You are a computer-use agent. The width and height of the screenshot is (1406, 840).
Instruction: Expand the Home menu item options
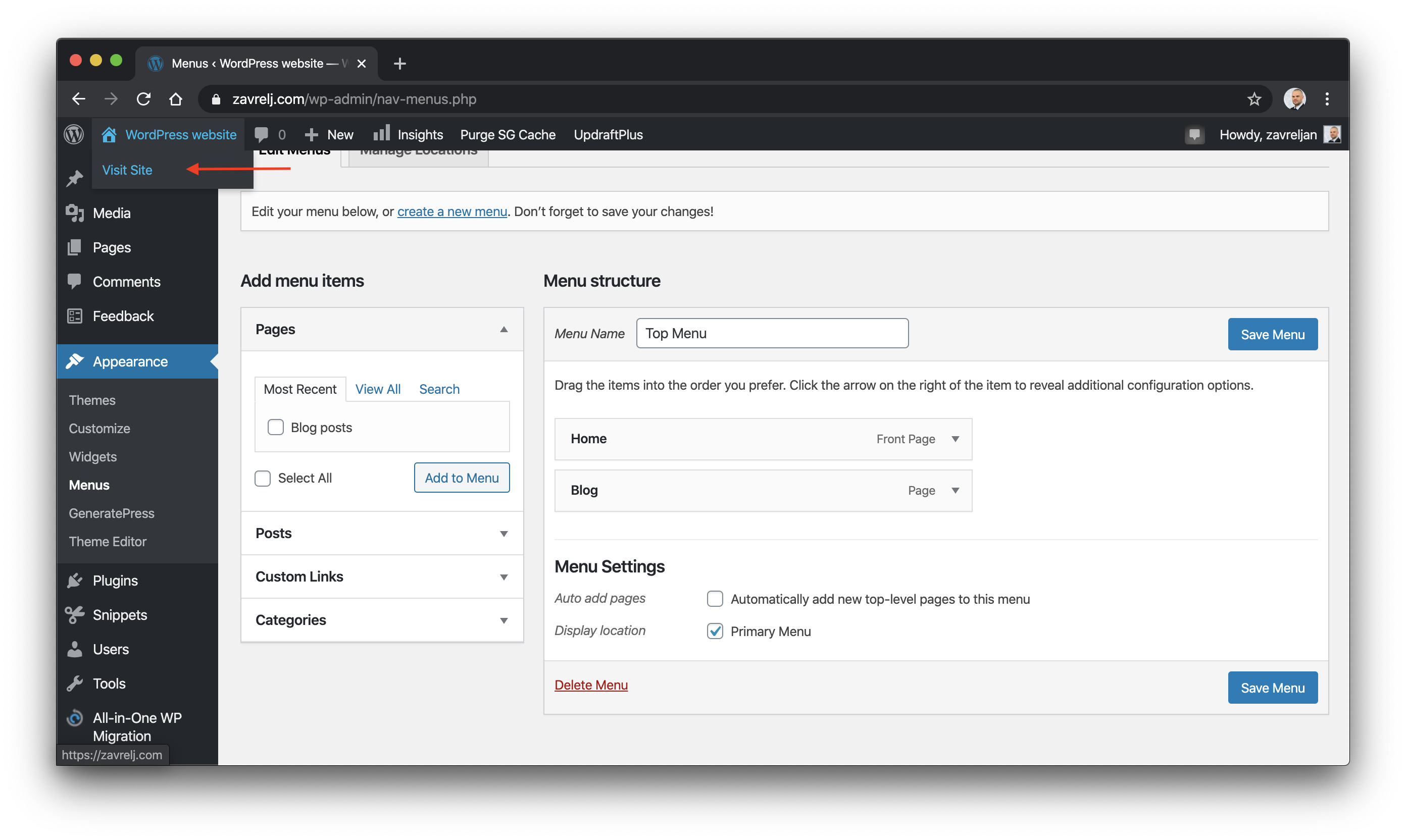click(x=956, y=439)
